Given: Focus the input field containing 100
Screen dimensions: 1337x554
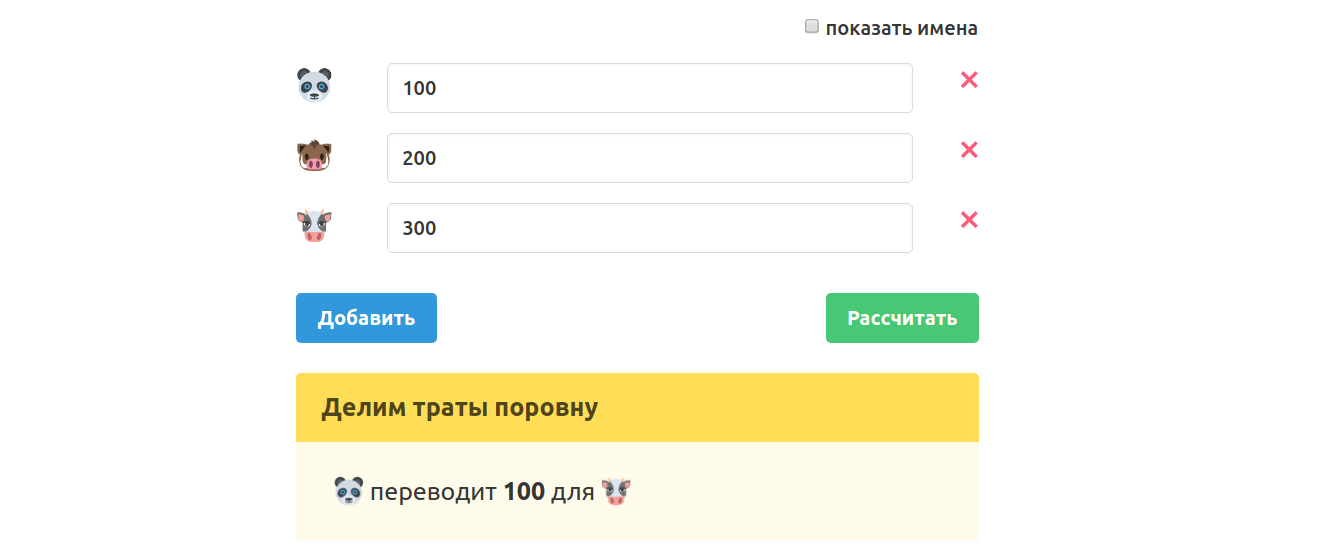Looking at the screenshot, I should pyautogui.click(x=649, y=88).
